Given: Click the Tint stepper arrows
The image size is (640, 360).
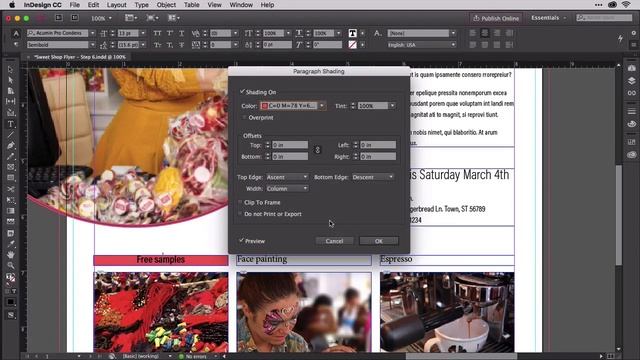Looking at the screenshot, I should [x=353, y=106].
